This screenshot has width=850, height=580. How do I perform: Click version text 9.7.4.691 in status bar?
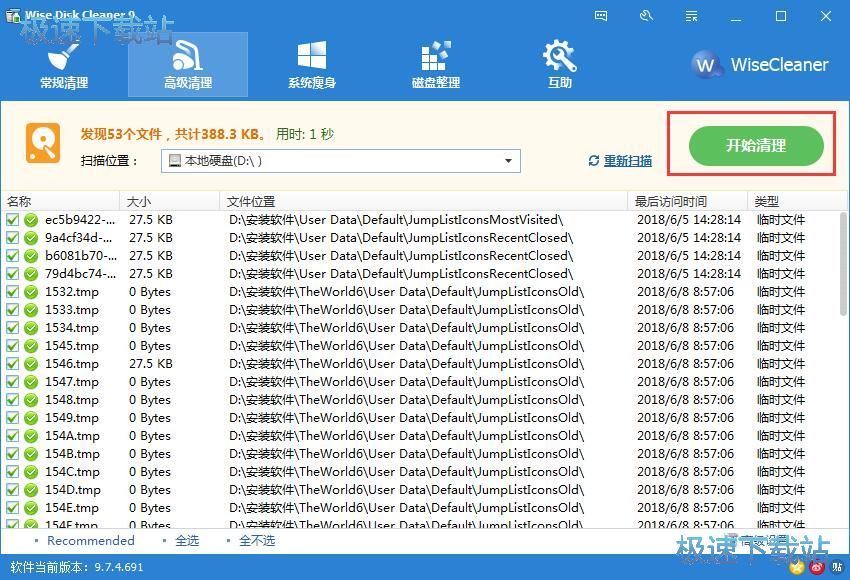119,568
